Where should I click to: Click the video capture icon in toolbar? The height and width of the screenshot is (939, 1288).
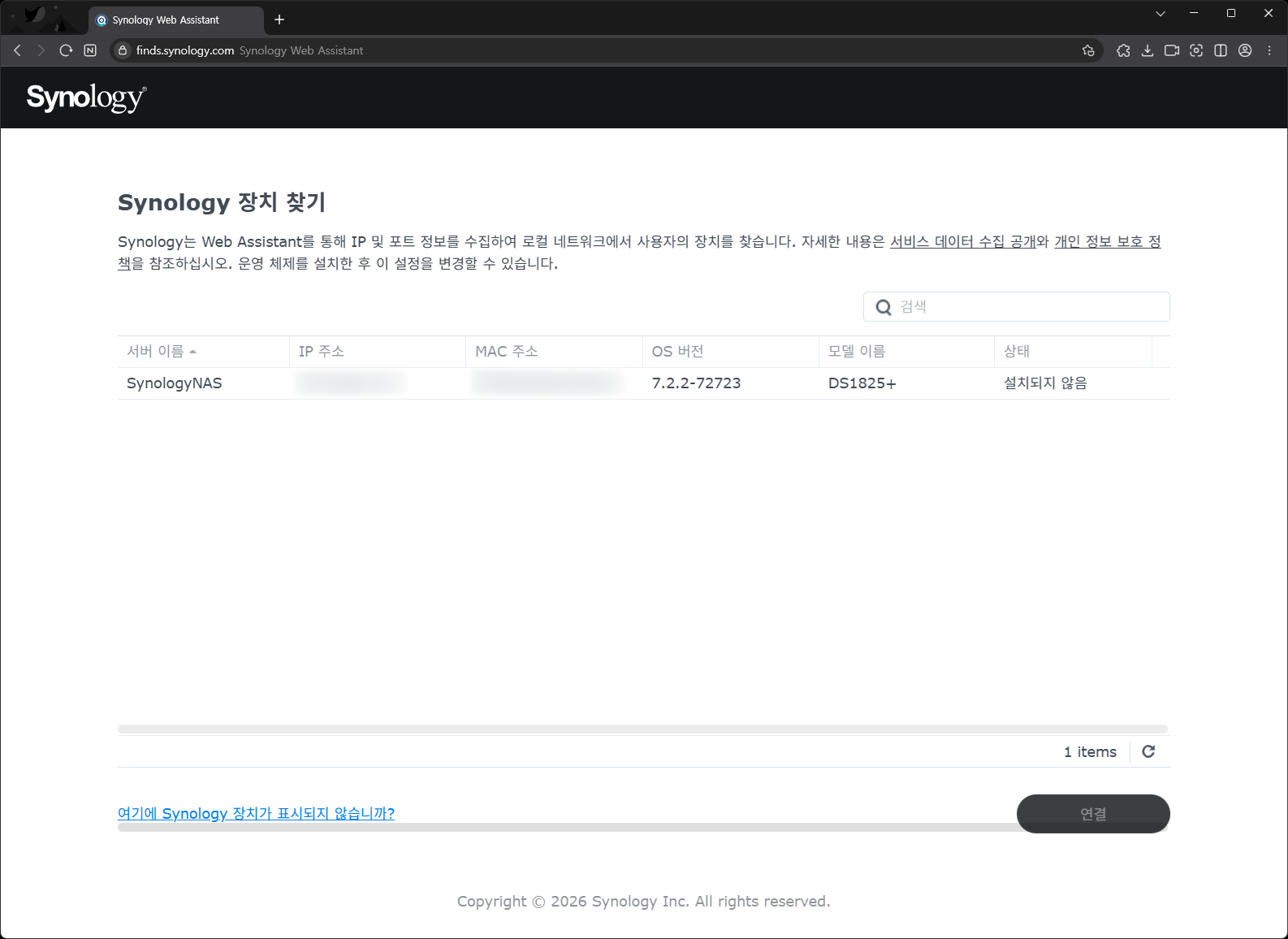pos(1172,50)
